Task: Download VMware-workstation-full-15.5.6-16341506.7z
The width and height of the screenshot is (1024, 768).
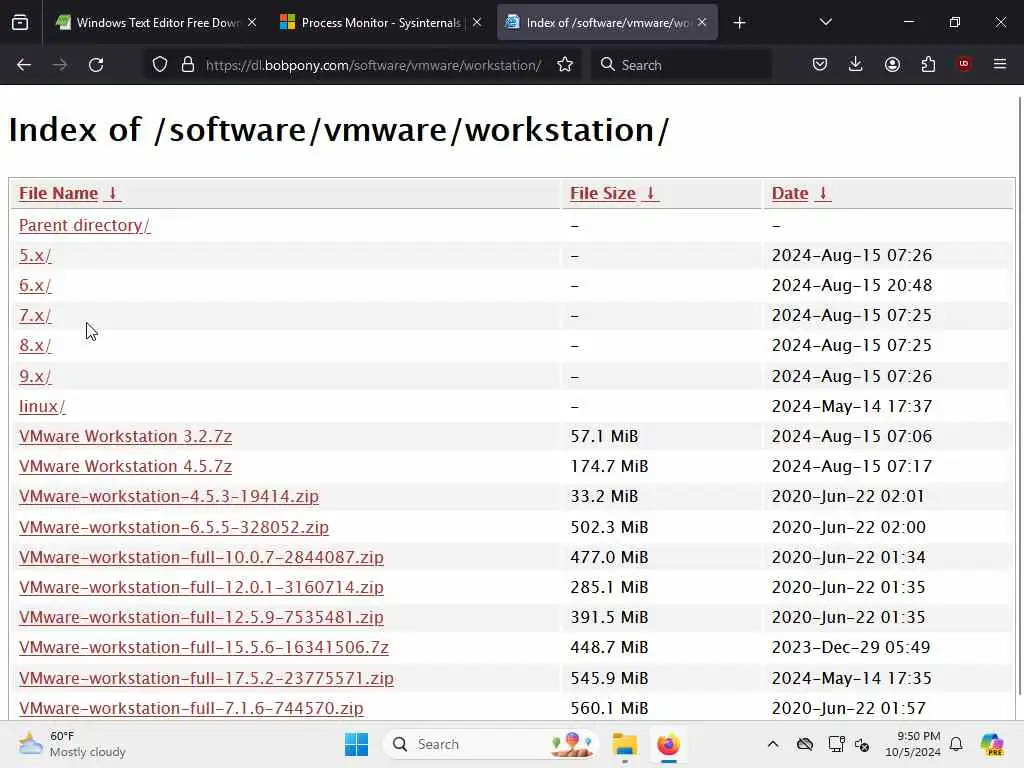Action: pyautogui.click(x=204, y=647)
